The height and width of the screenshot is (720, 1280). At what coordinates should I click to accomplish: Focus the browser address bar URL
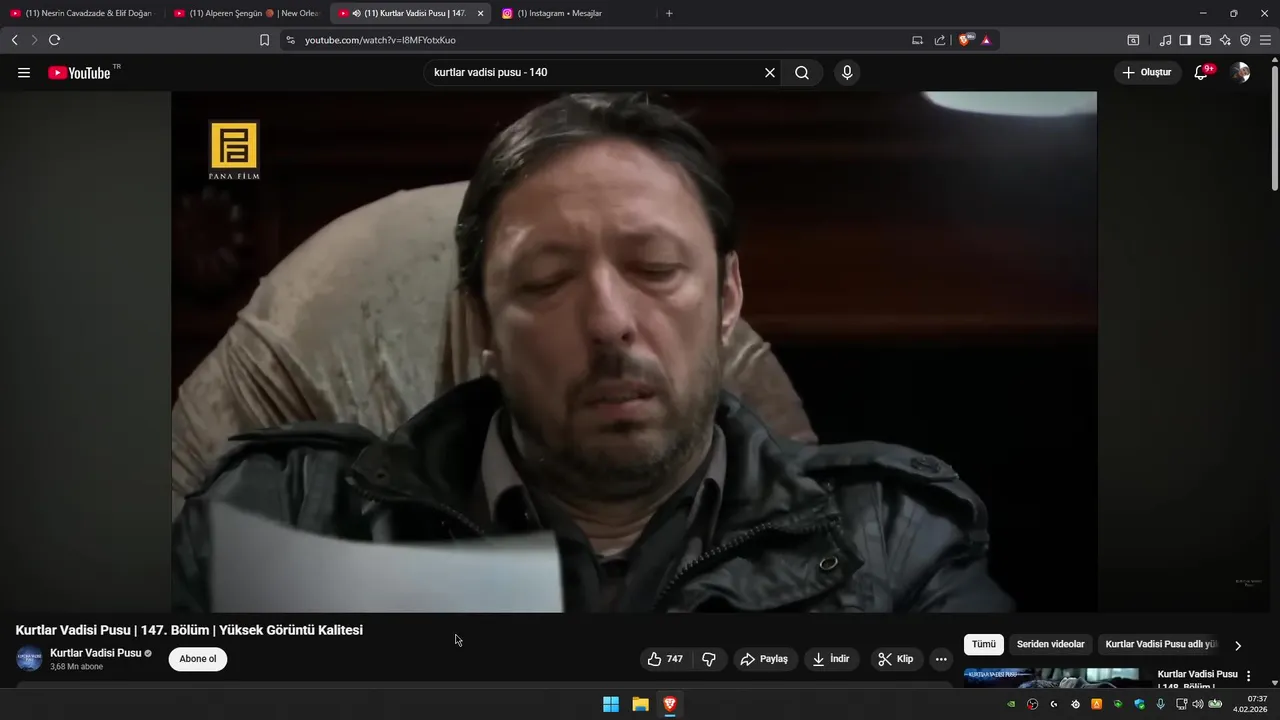pos(380,40)
